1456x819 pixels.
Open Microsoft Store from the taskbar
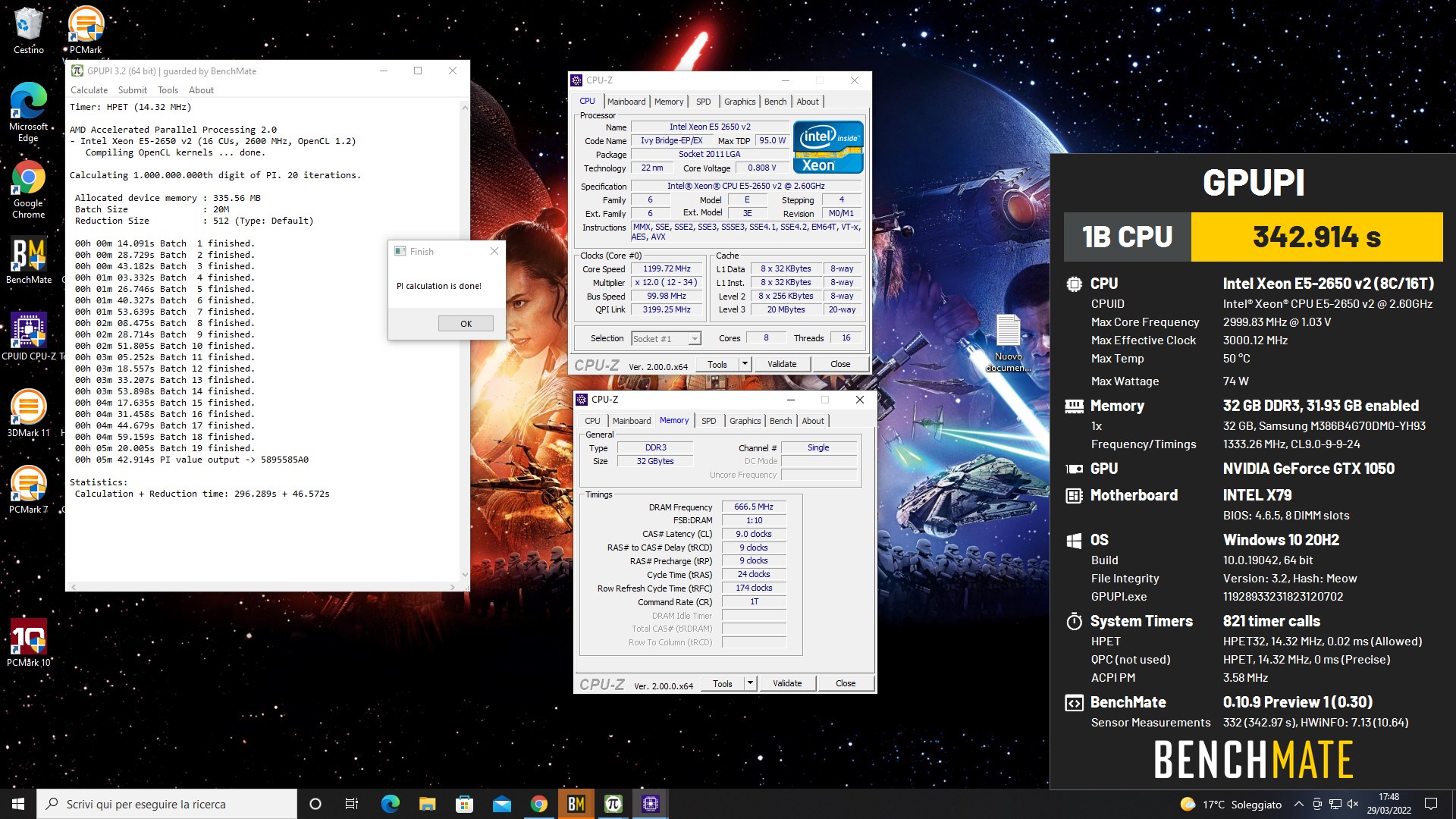464,804
